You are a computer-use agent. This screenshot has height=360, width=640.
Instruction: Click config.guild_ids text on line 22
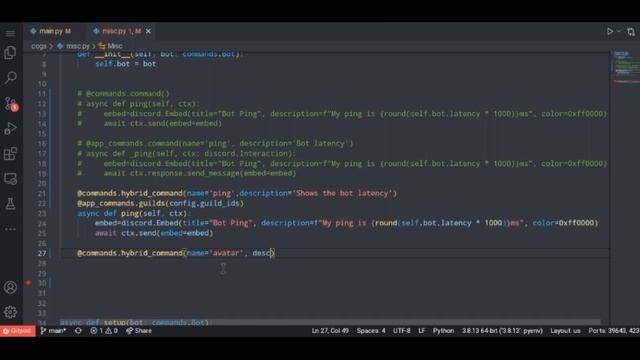pos(204,203)
